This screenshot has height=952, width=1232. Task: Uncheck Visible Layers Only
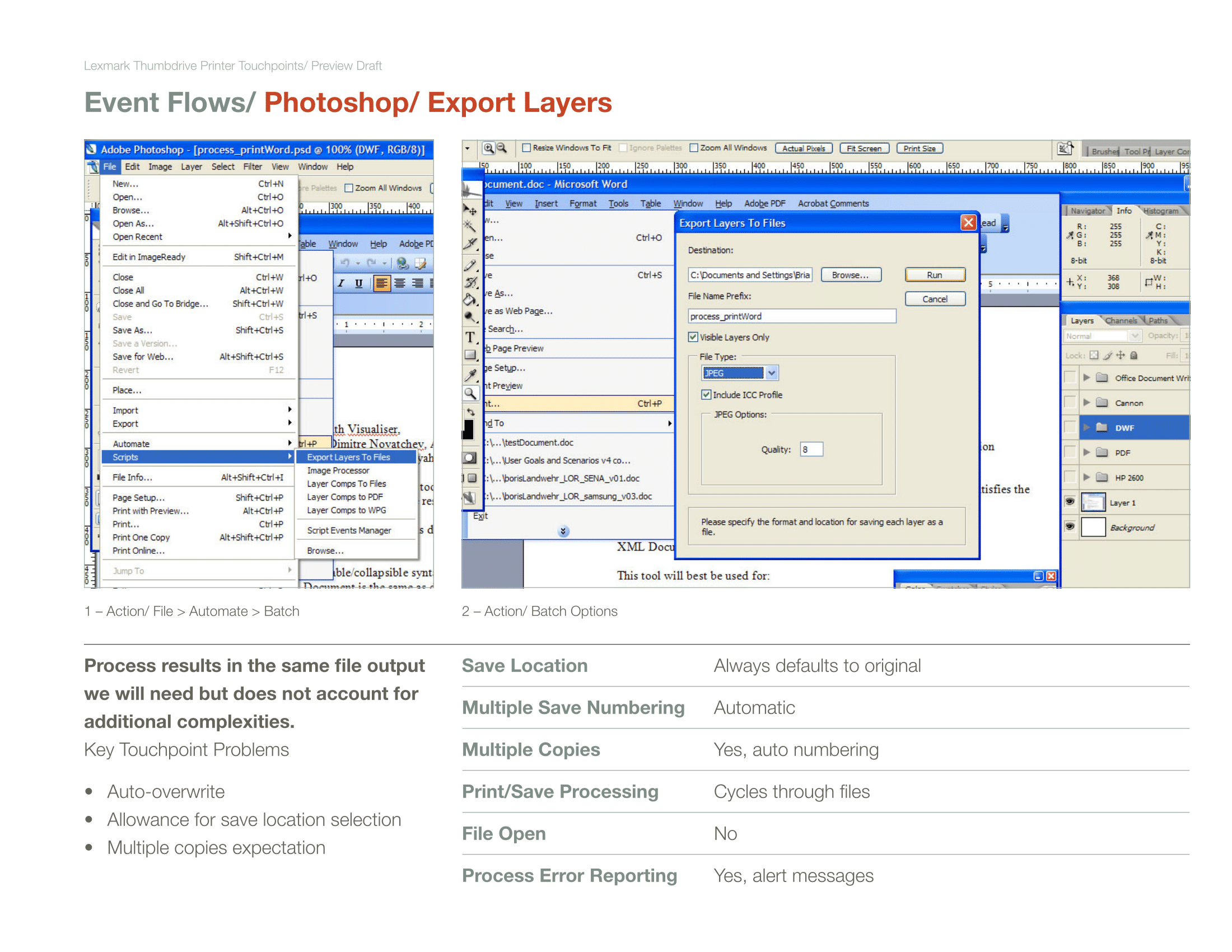693,337
